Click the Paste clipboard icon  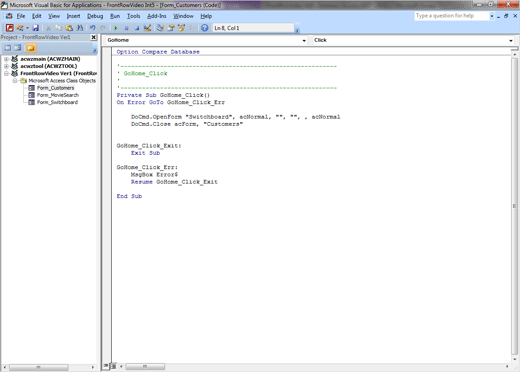[69, 28]
